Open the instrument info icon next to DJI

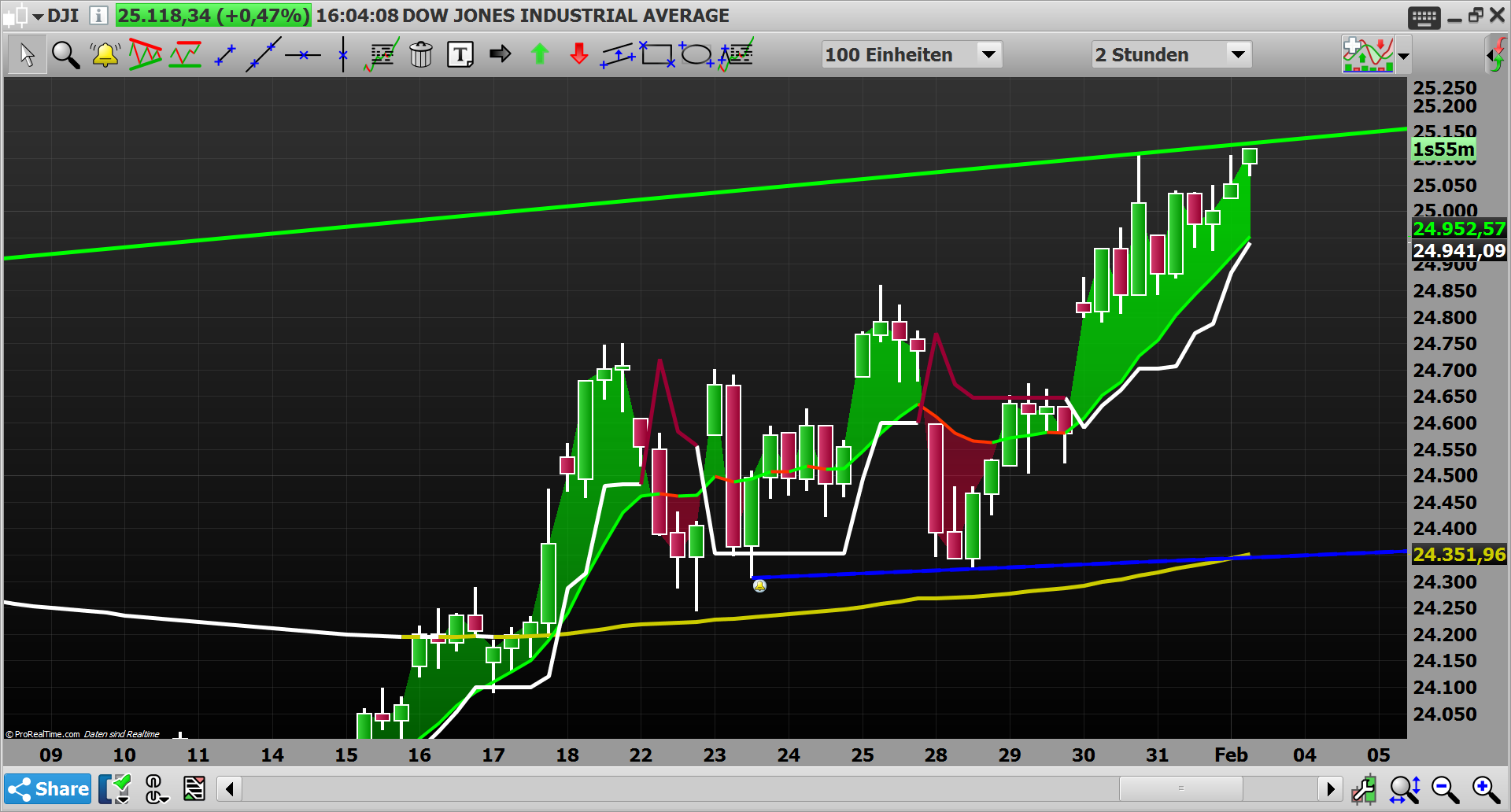98,15
